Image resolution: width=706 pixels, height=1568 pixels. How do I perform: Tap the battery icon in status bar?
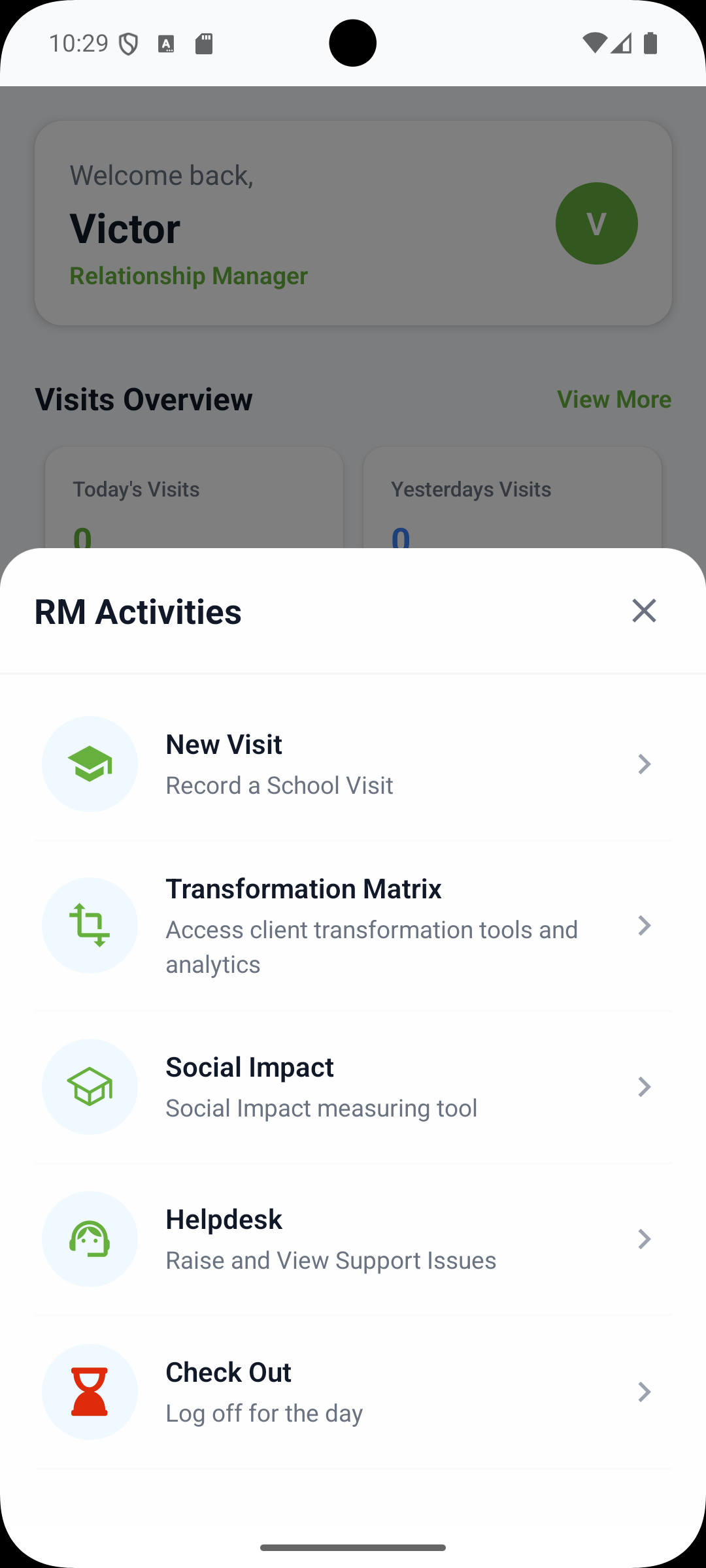(x=650, y=43)
